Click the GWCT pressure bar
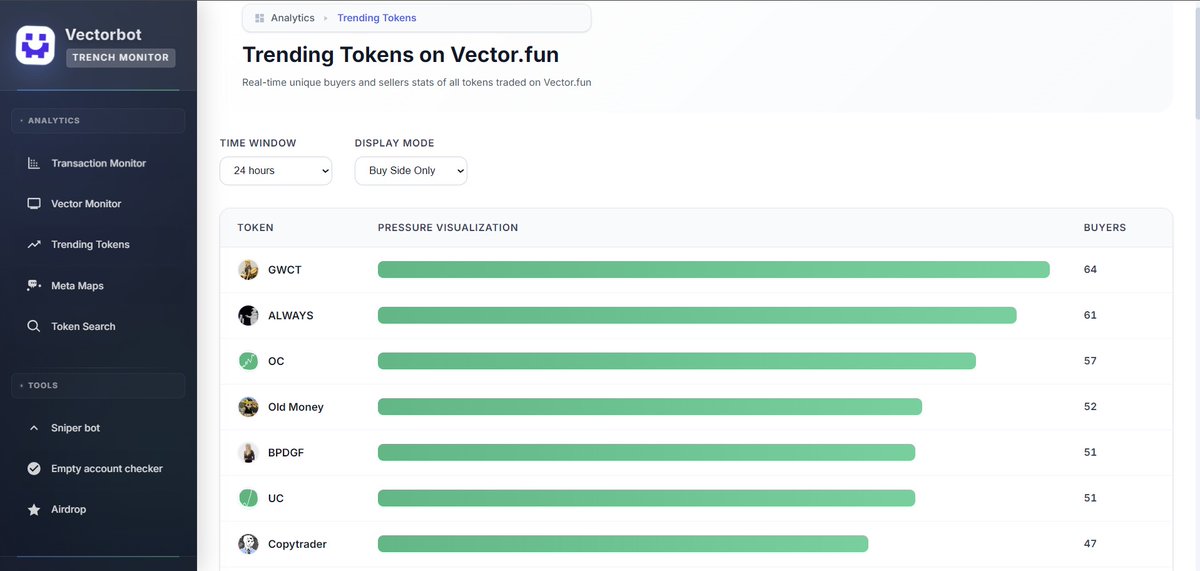This screenshot has height=571, width=1200. [x=713, y=270]
